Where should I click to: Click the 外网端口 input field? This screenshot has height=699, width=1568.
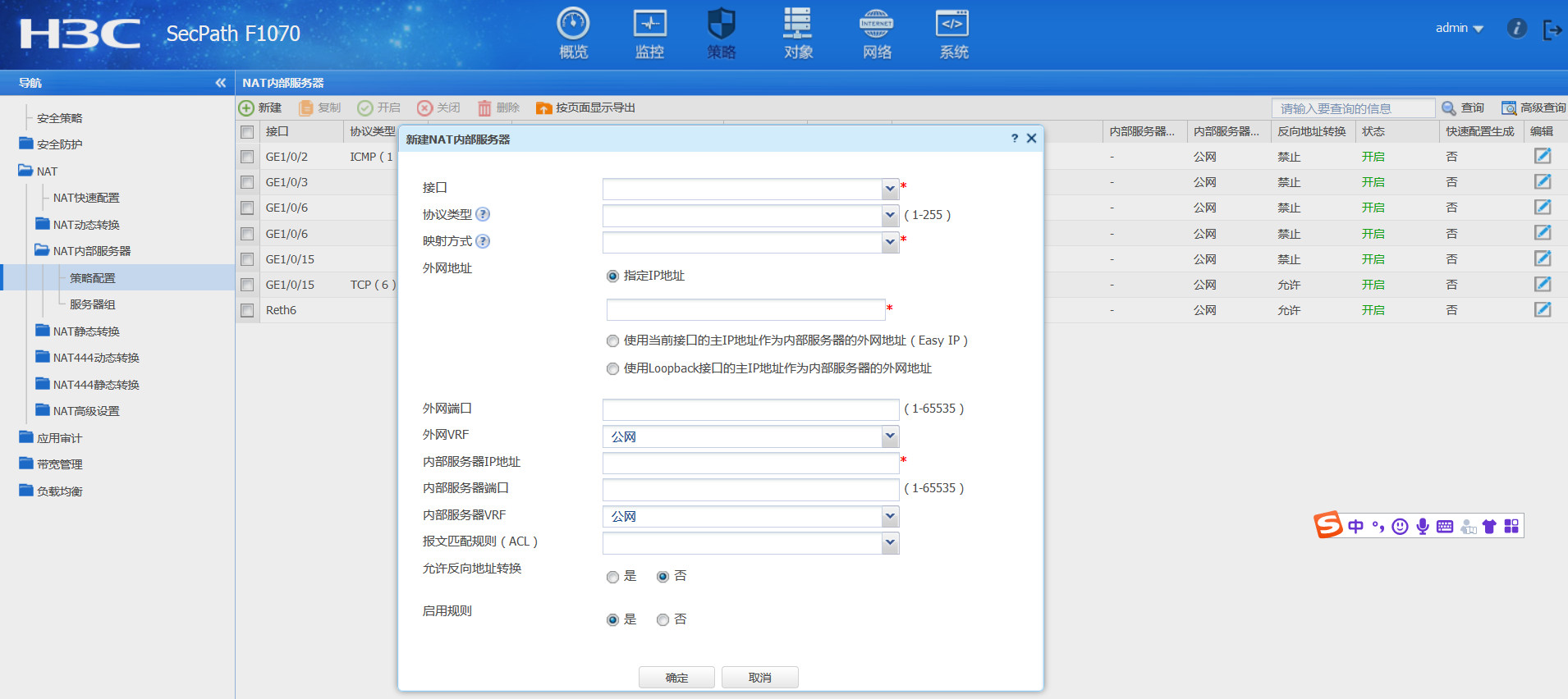pyautogui.click(x=750, y=409)
